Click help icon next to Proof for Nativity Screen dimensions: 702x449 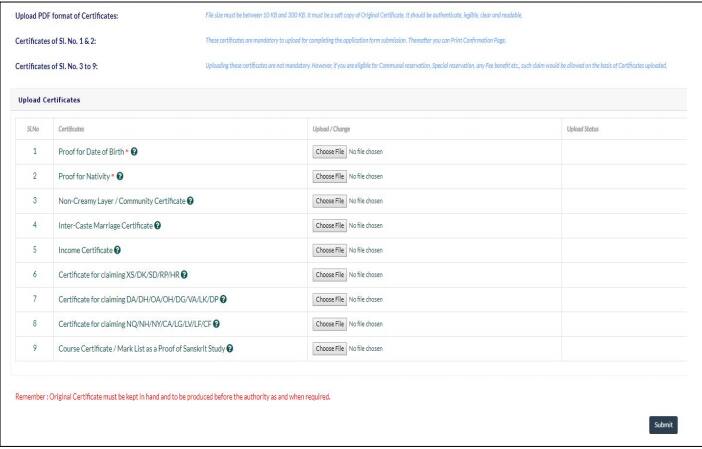coord(120,176)
